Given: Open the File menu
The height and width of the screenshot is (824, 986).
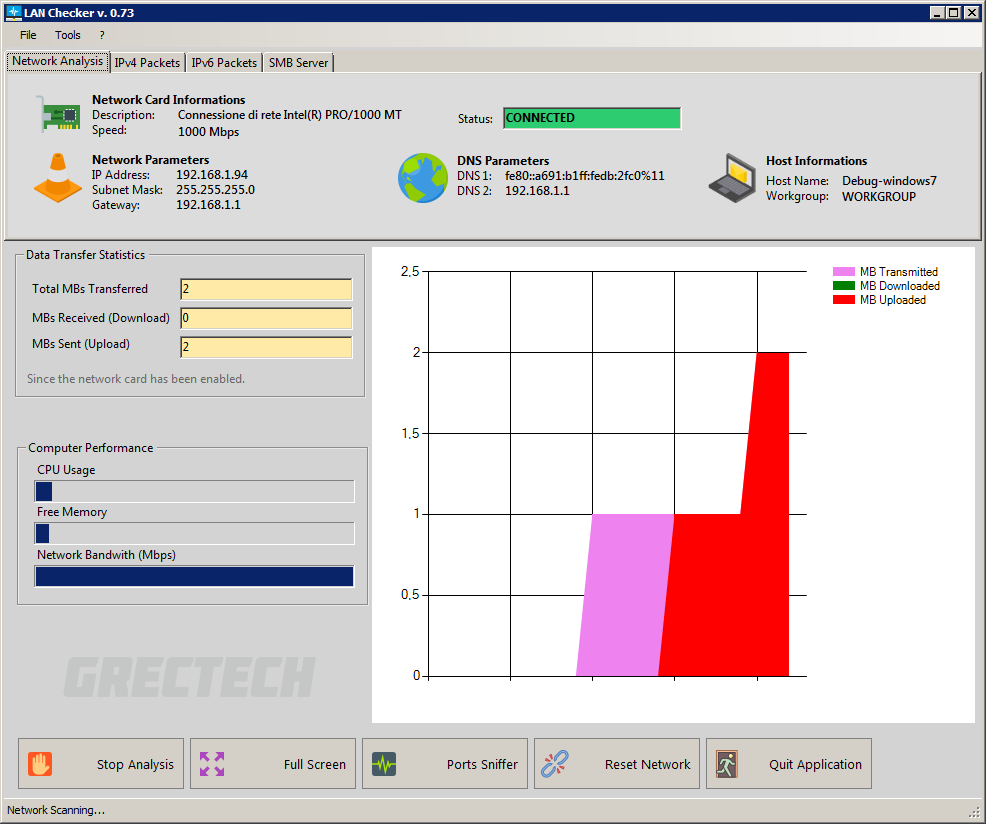Looking at the screenshot, I should 28,35.
